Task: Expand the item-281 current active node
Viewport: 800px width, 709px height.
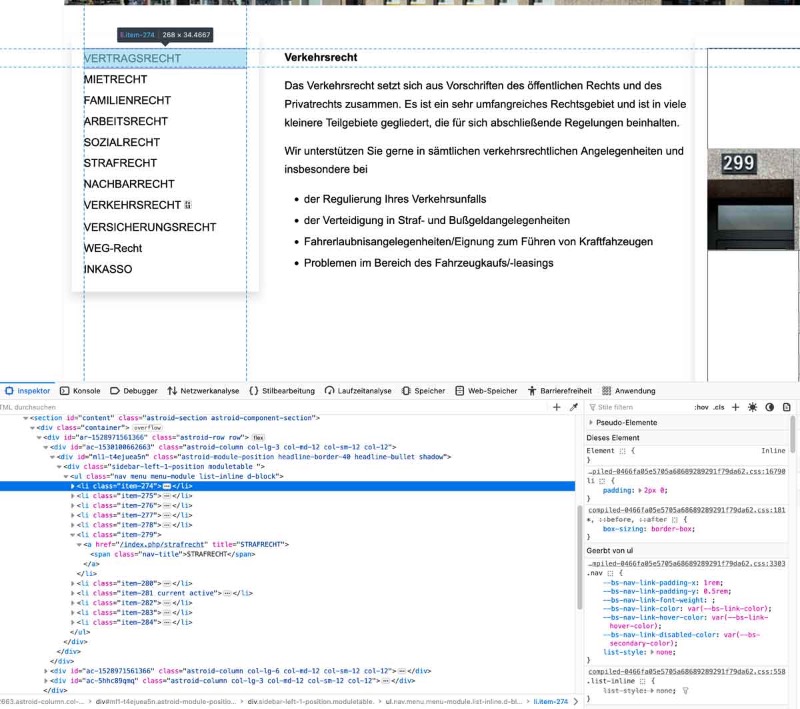Action: click(x=72, y=593)
